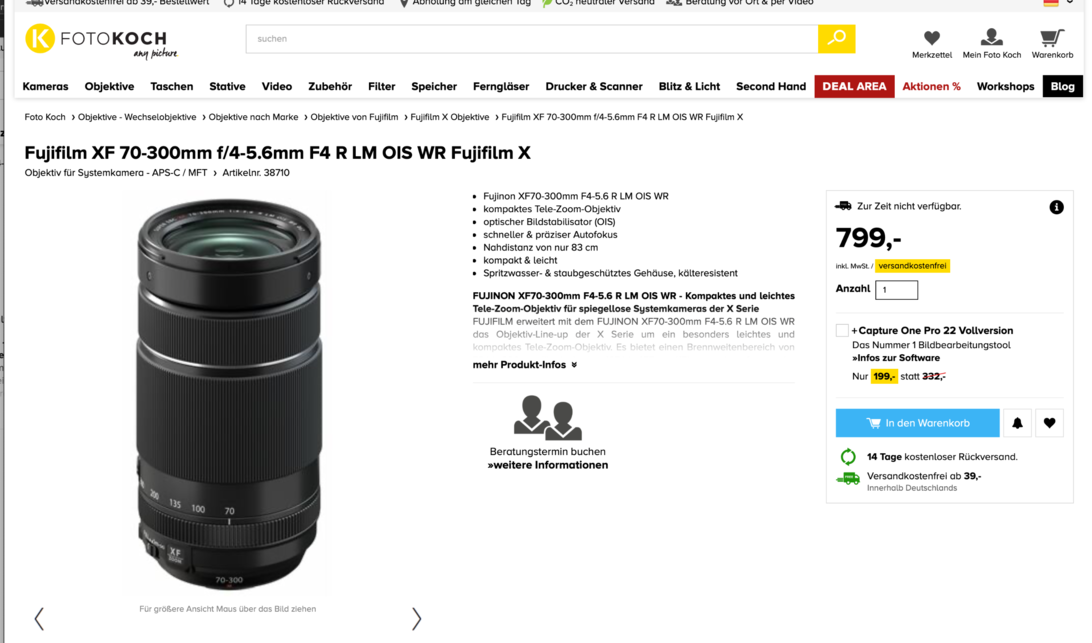Image resolution: width=1092 pixels, height=643 pixels.
Task: Tick the Capture One Pro 22 checkbox
Action: [842, 330]
